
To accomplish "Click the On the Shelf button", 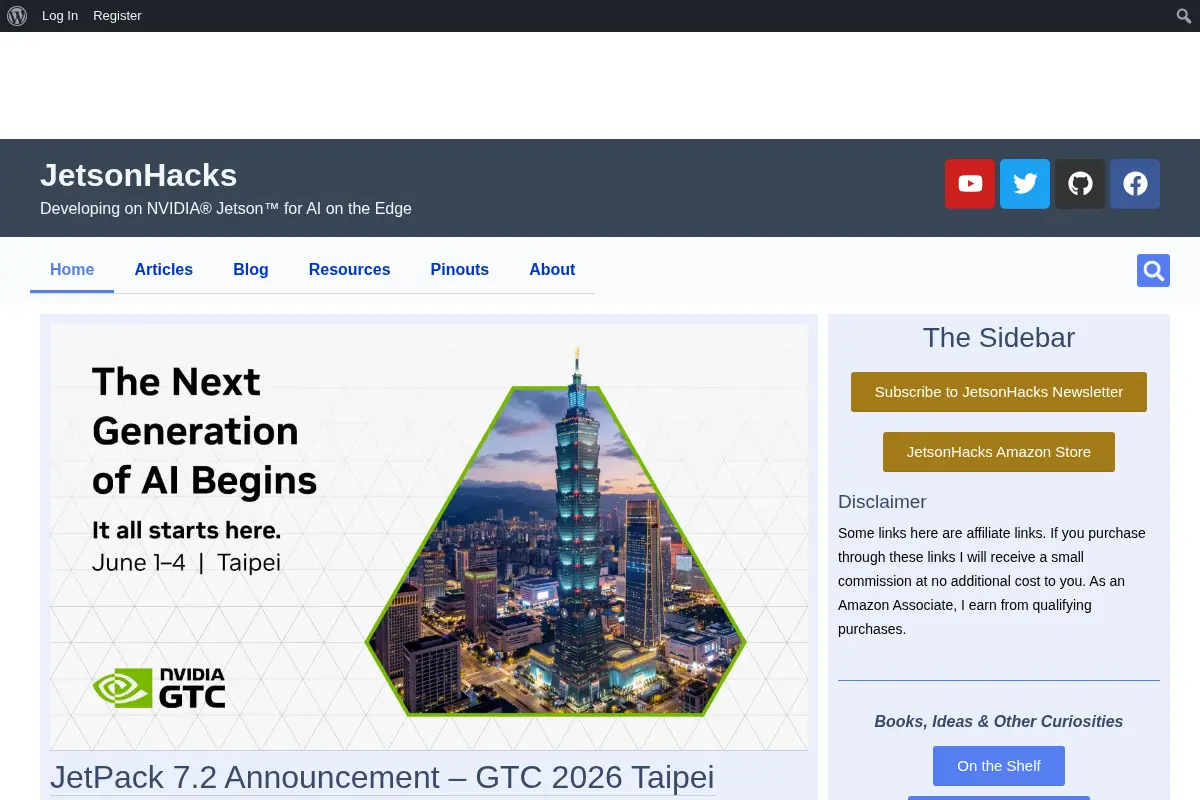I will click(x=999, y=766).
